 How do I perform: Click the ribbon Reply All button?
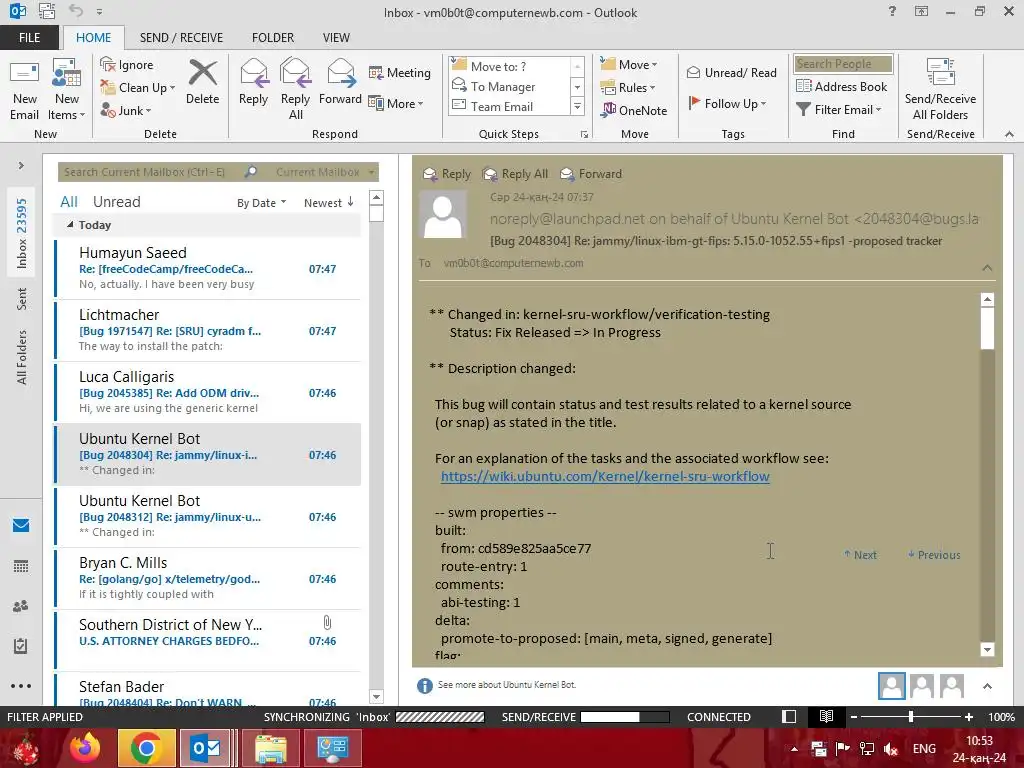(x=295, y=90)
